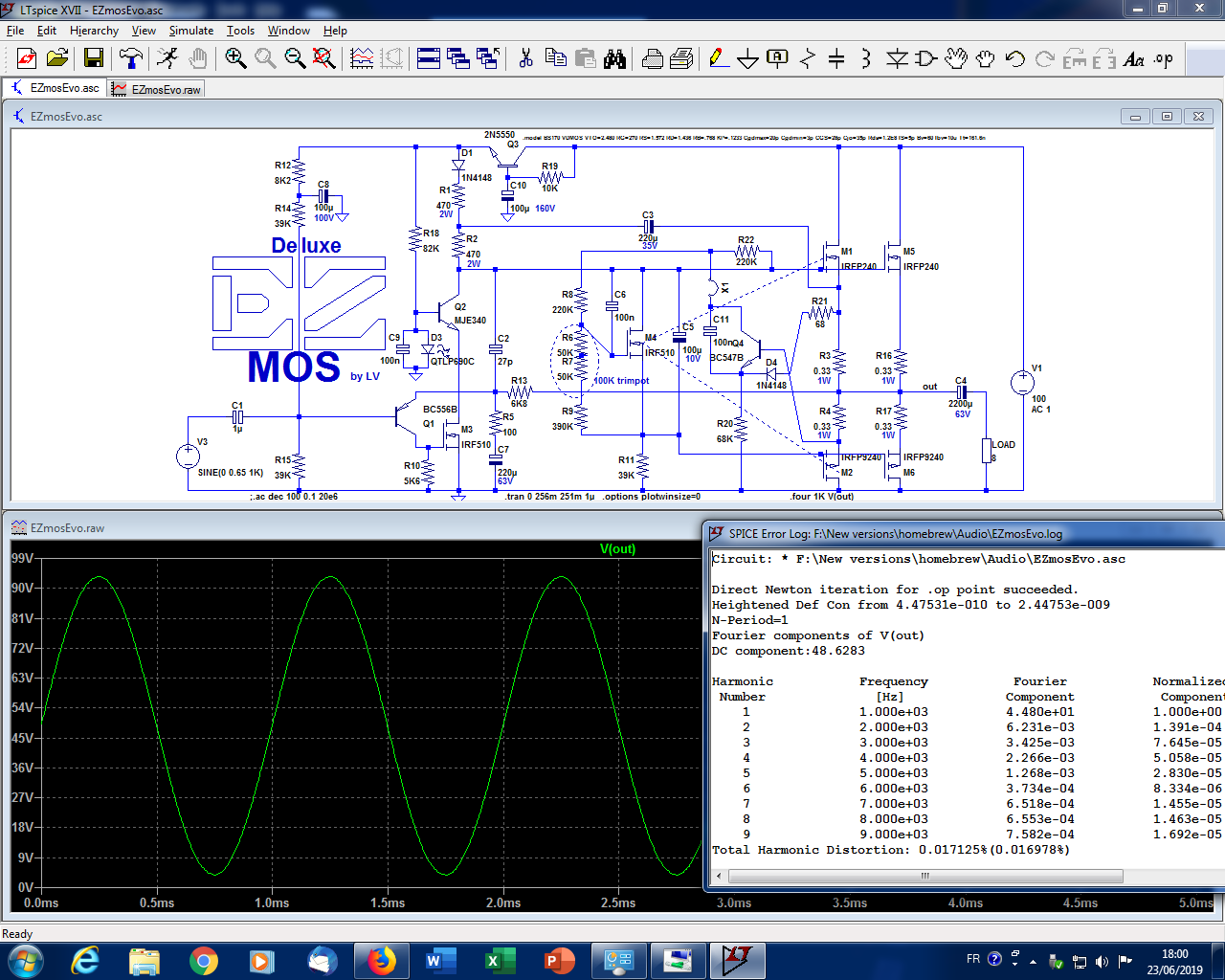1225x980 pixels.
Task: Click the Print Setup icon
Action: (x=681, y=58)
